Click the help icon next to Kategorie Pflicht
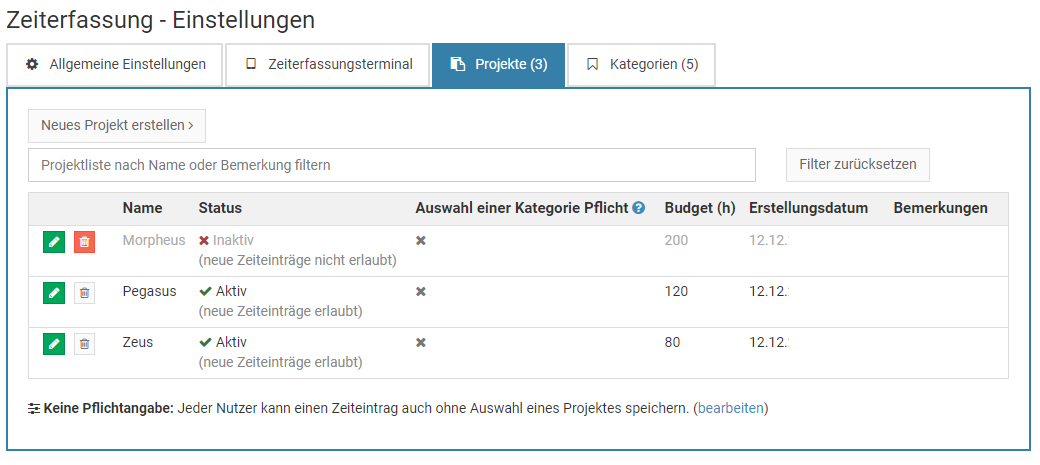 pos(639,208)
